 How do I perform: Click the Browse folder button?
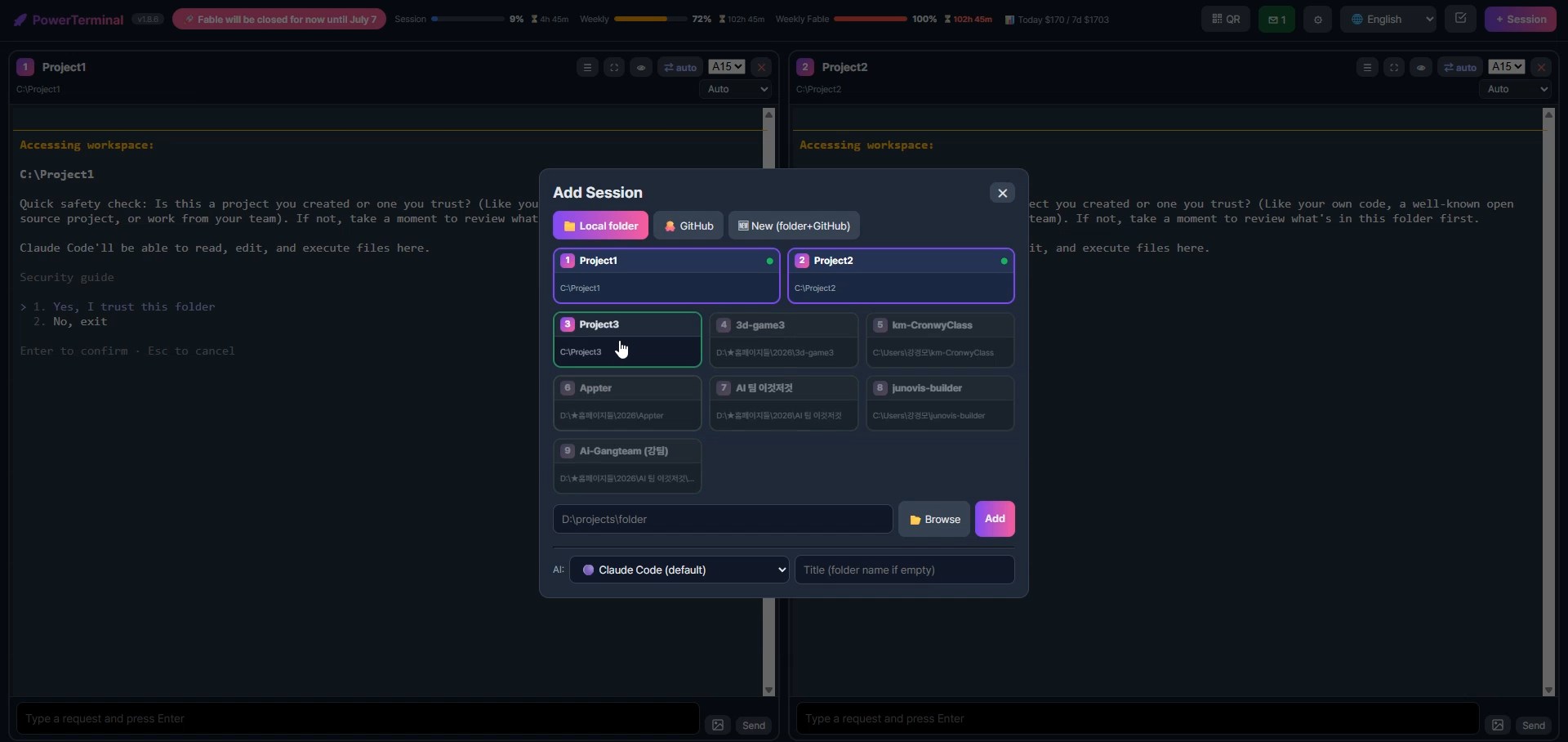pyautogui.click(x=934, y=519)
